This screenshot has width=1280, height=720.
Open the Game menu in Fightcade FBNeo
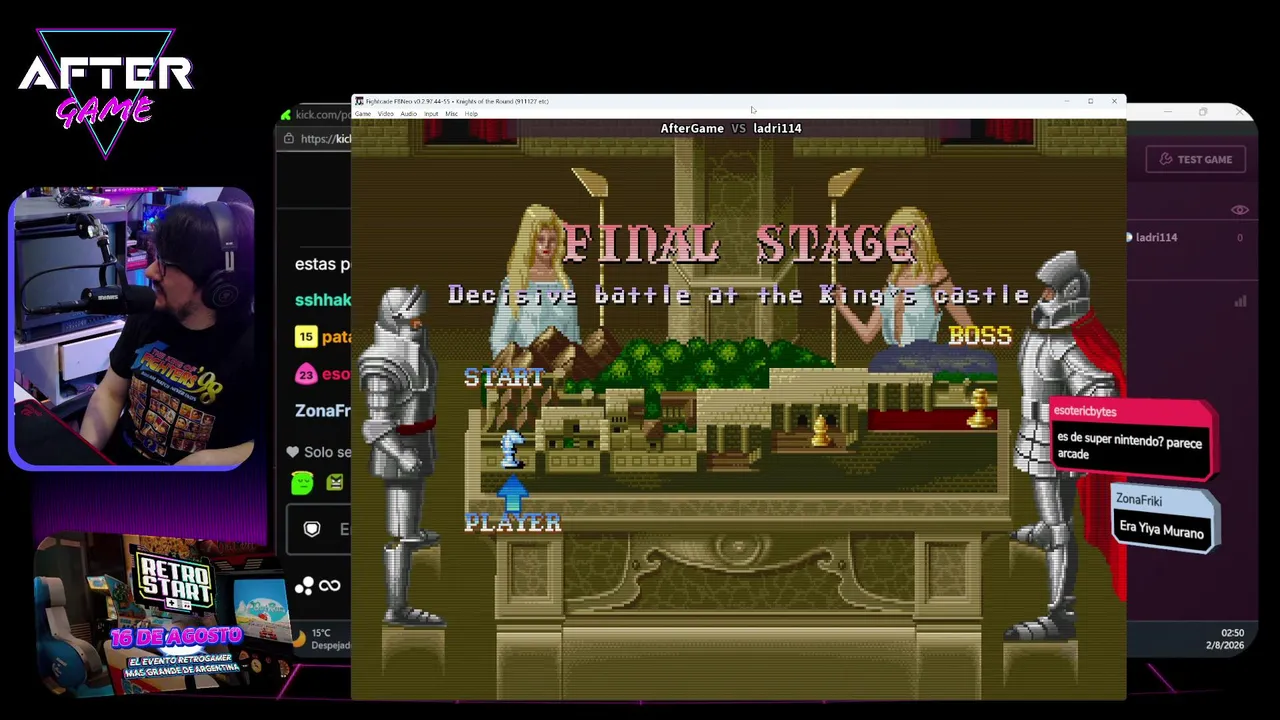point(362,114)
